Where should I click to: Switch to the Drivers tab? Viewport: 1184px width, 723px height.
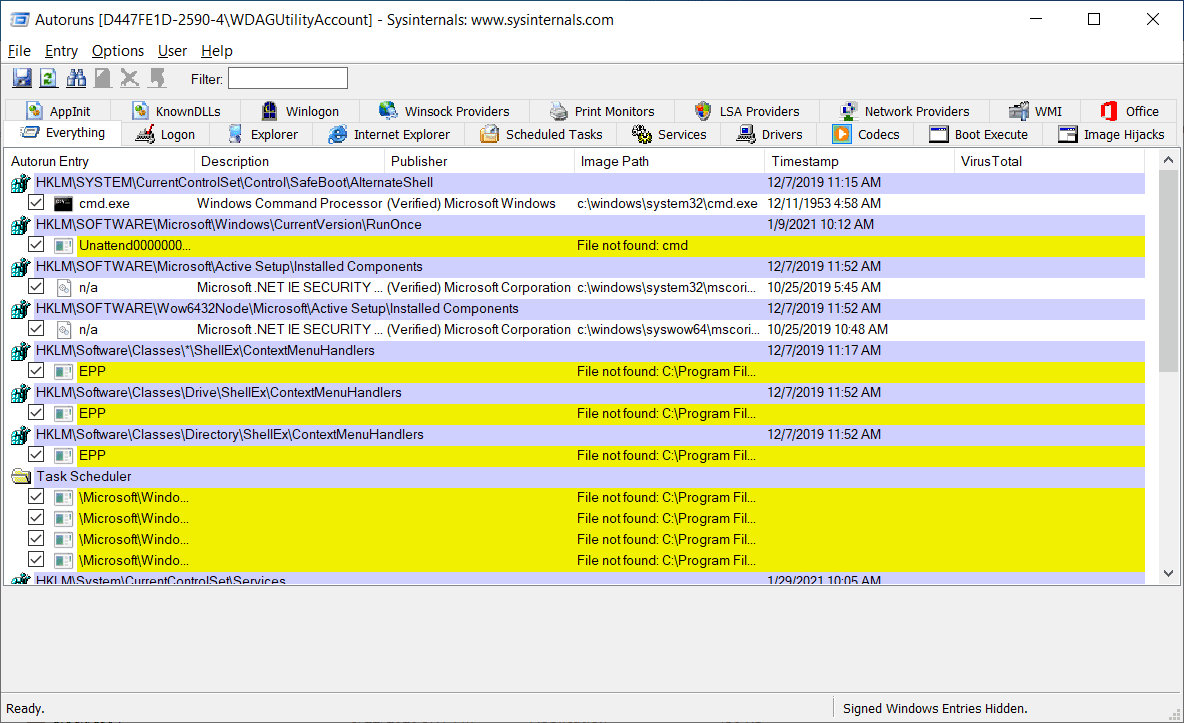(769, 134)
